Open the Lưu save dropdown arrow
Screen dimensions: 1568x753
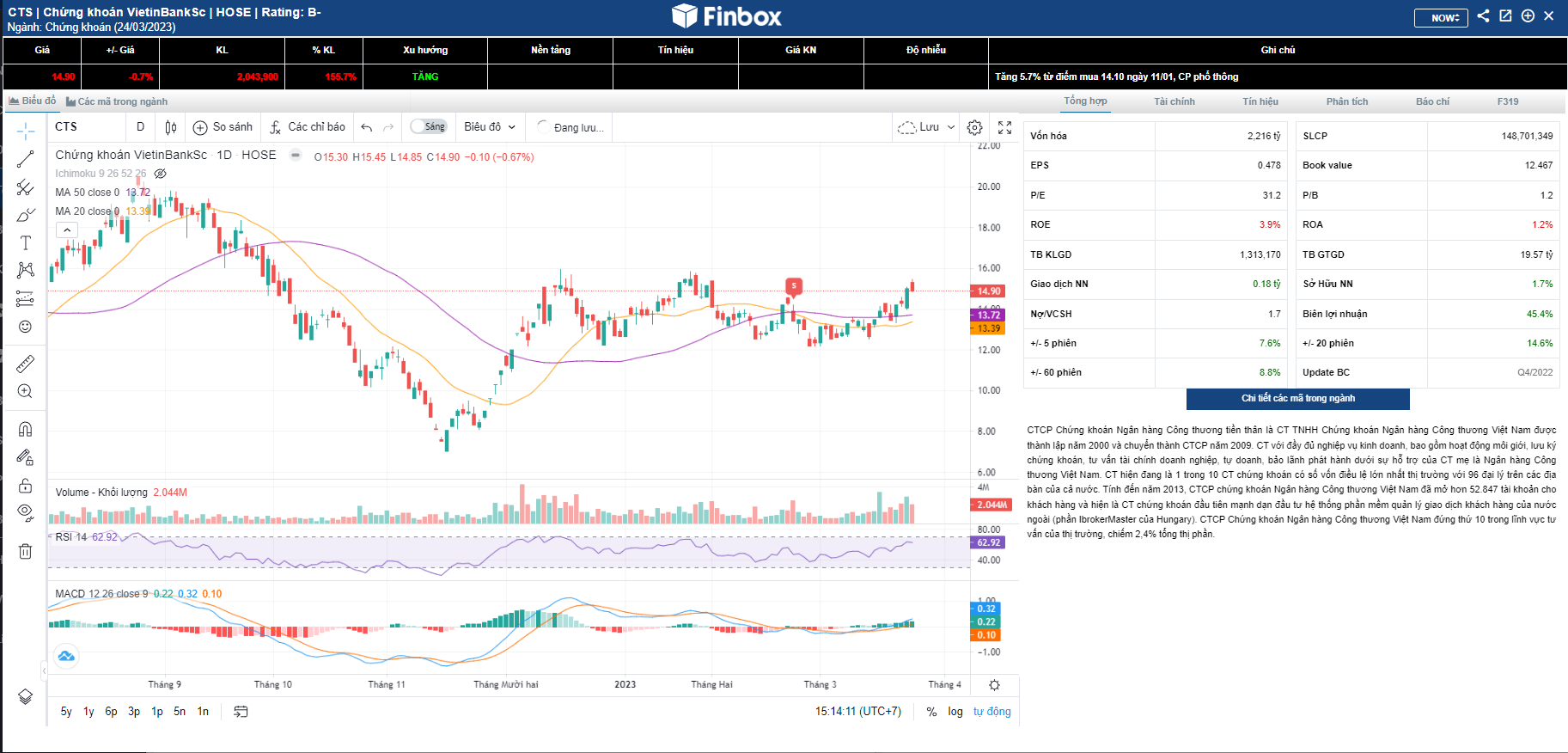tap(951, 127)
